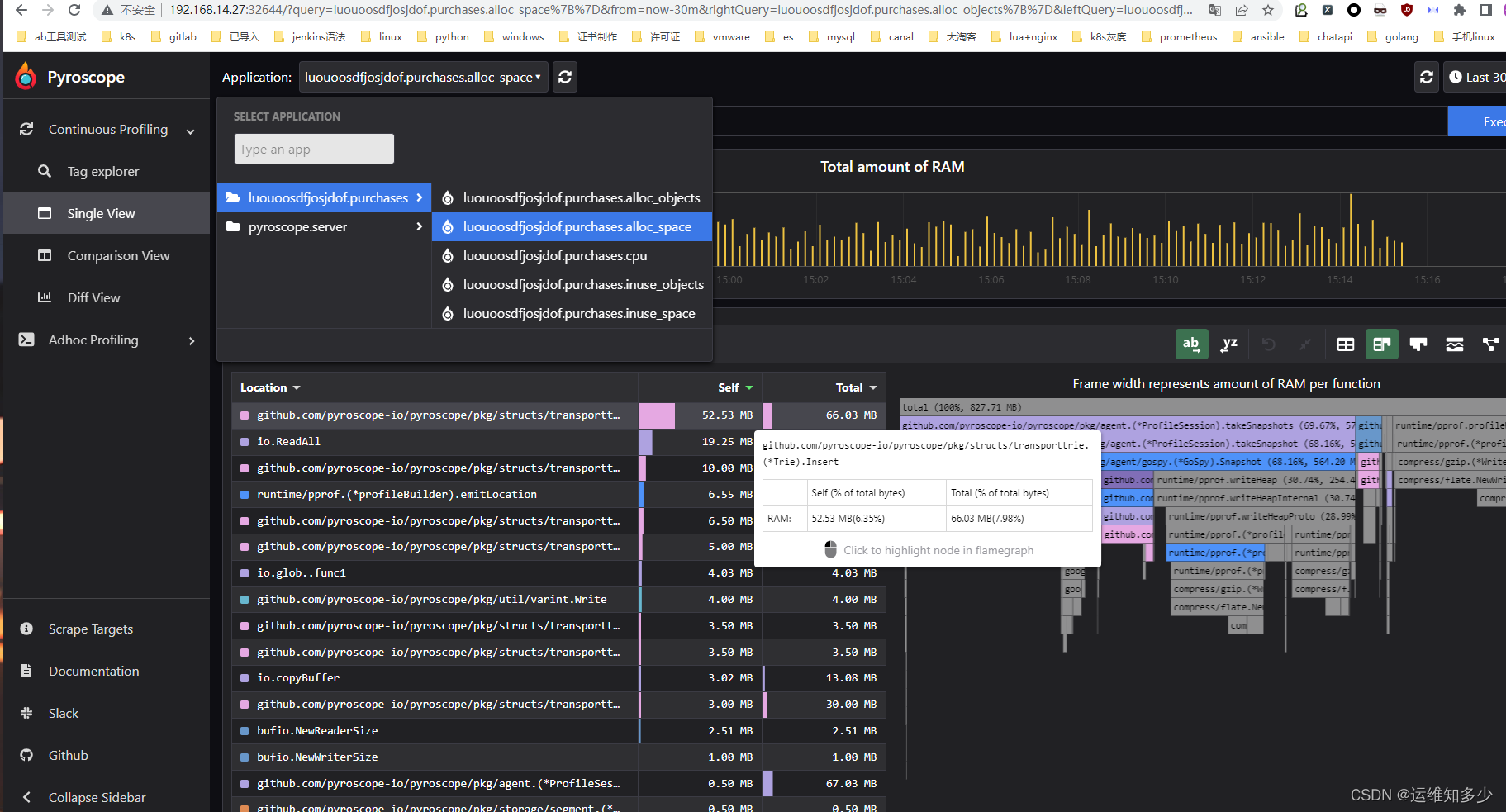This screenshot has height=812, width=1506.
Task: Open prometheus bookmark folder
Action: [1179, 36]
